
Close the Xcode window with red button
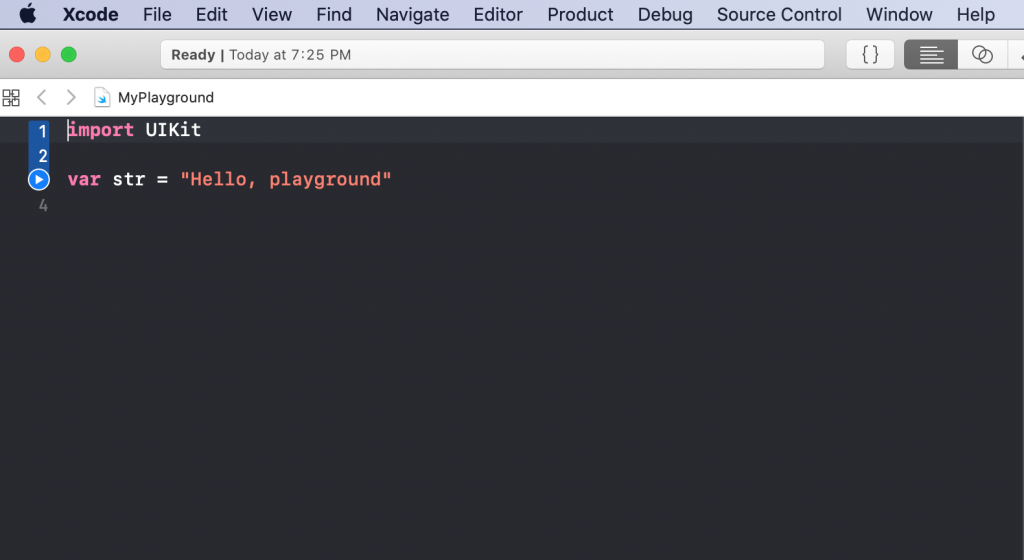(x=17, y=55)
